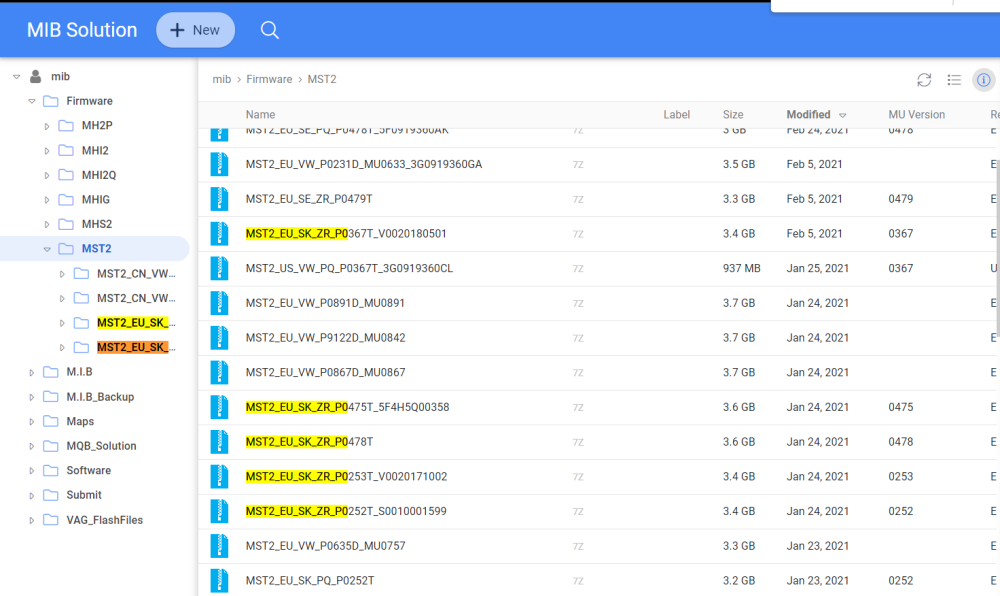Screen dimensions: 1000x596
Task: Click the mib user icon in sidebar
Action: pyautogui.click(x=36, y=76)
